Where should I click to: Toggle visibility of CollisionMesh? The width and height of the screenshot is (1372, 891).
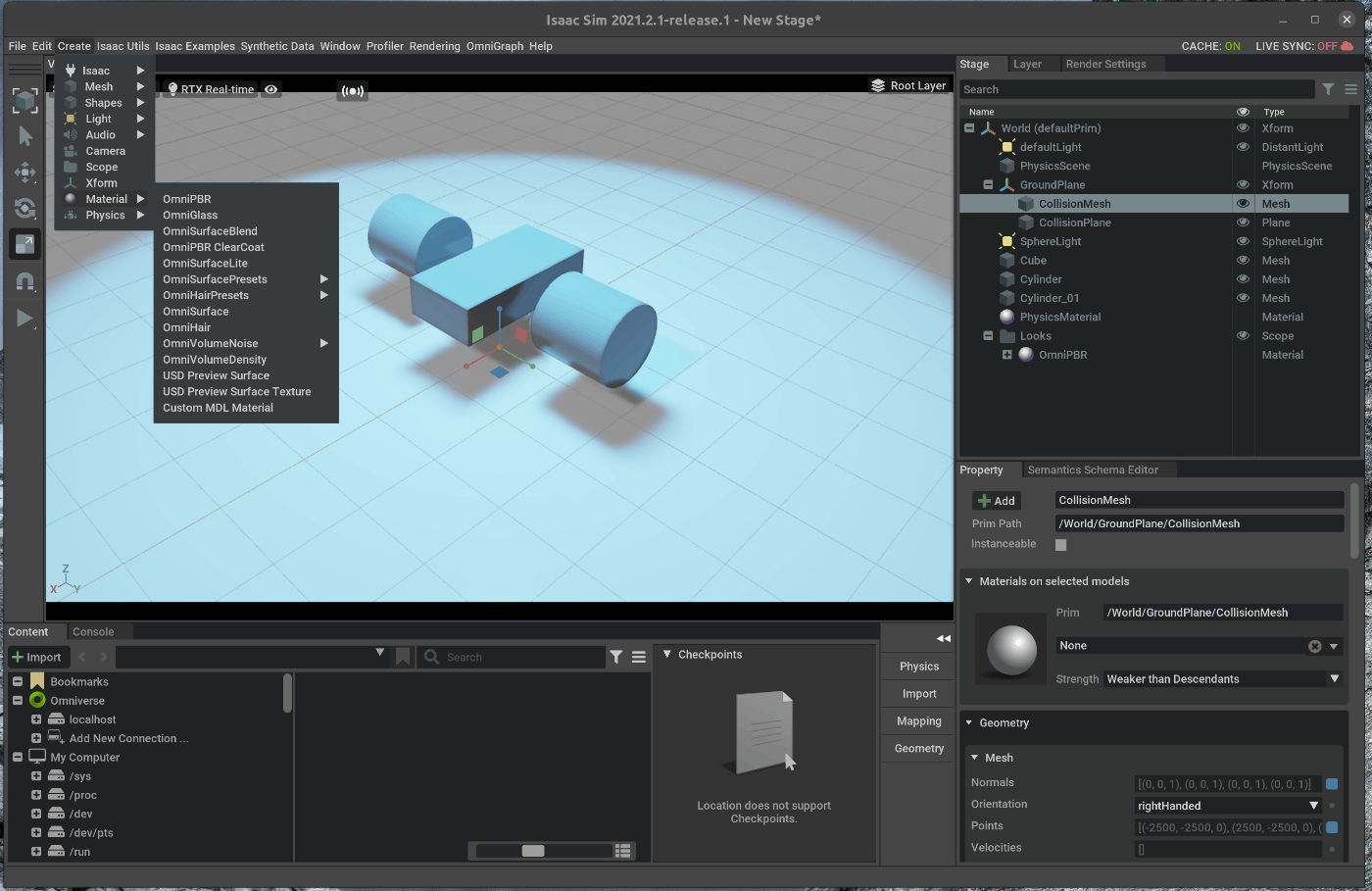tap(1243, 204)
